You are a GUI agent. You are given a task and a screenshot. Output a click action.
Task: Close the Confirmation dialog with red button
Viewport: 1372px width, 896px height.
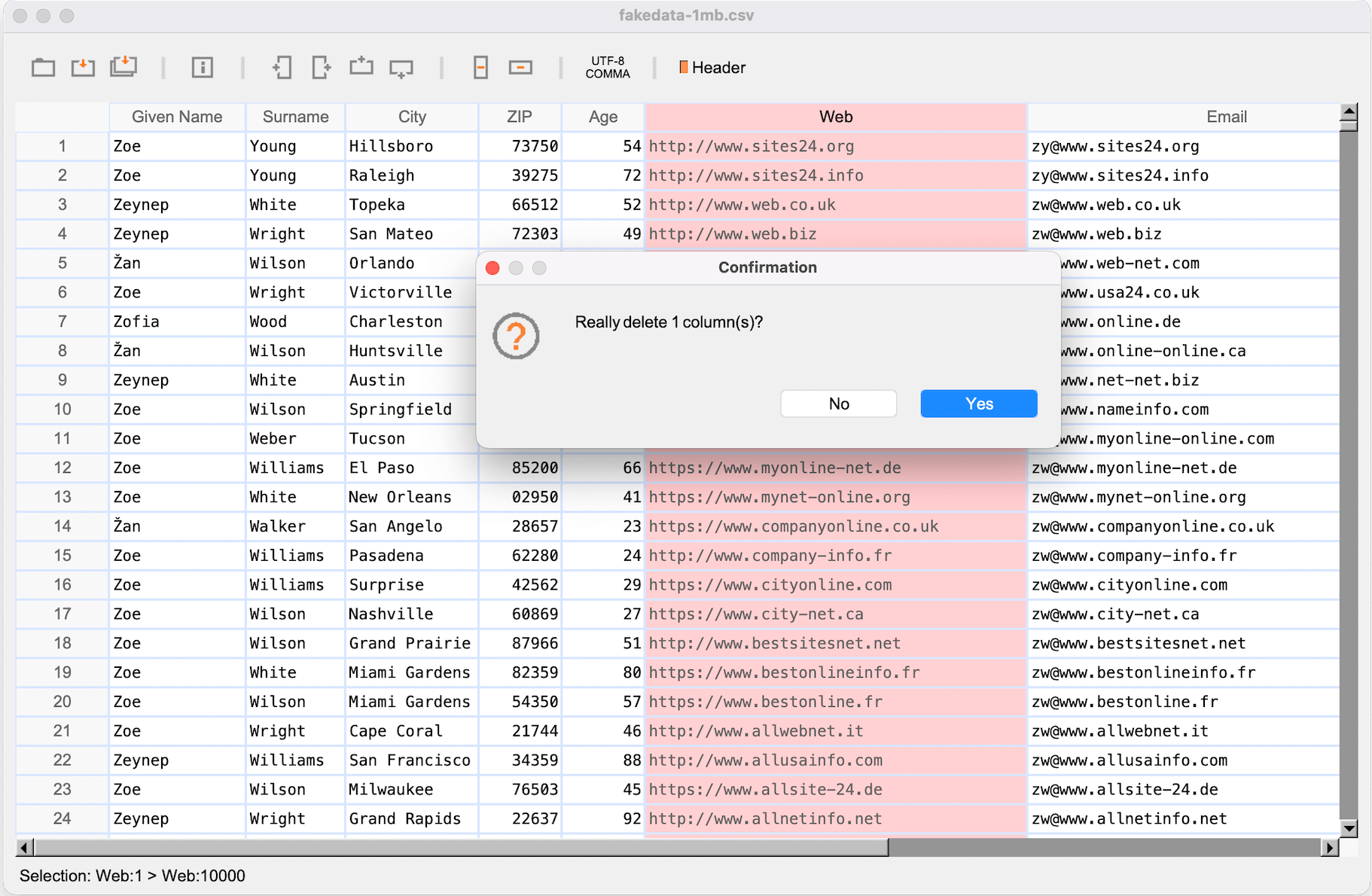(493, 268)
